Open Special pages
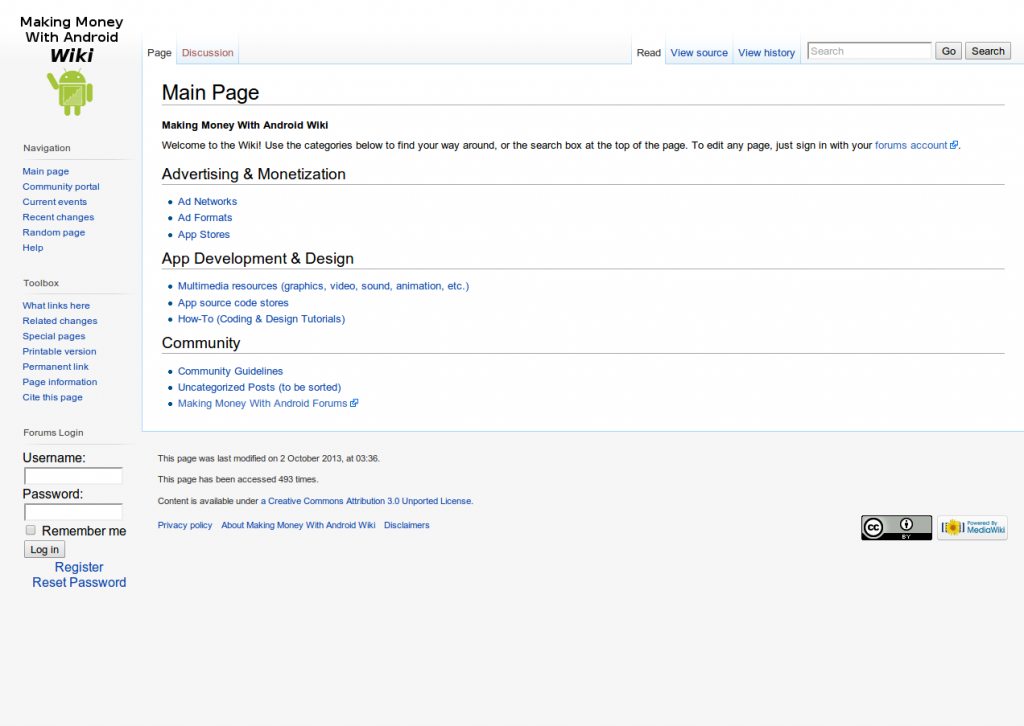 point(54,336)
